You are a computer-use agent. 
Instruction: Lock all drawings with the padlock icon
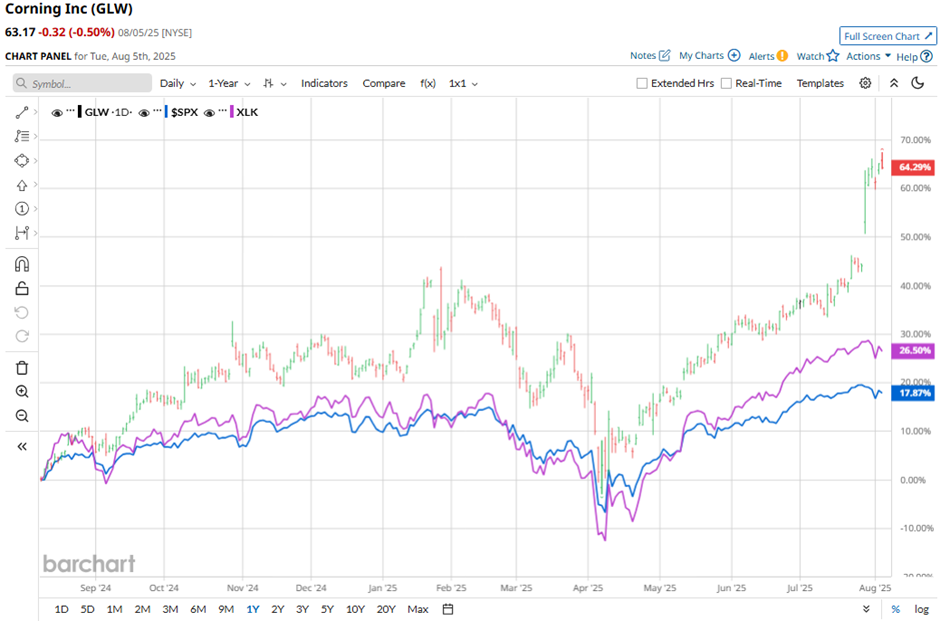(x=22, y=288)
